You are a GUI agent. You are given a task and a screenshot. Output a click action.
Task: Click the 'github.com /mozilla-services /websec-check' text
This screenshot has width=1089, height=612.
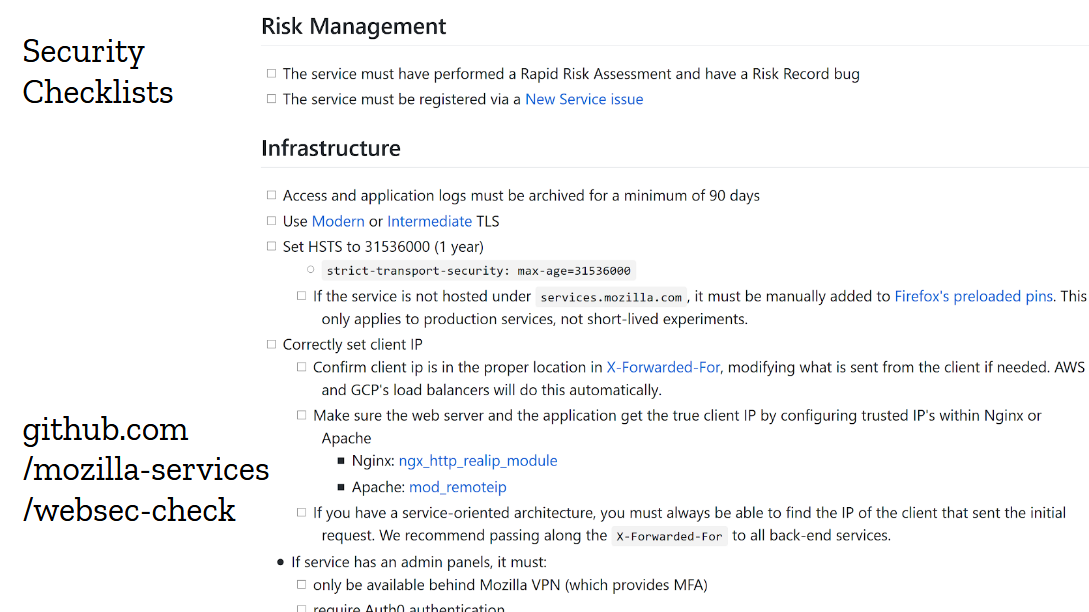tap(146, 470)
